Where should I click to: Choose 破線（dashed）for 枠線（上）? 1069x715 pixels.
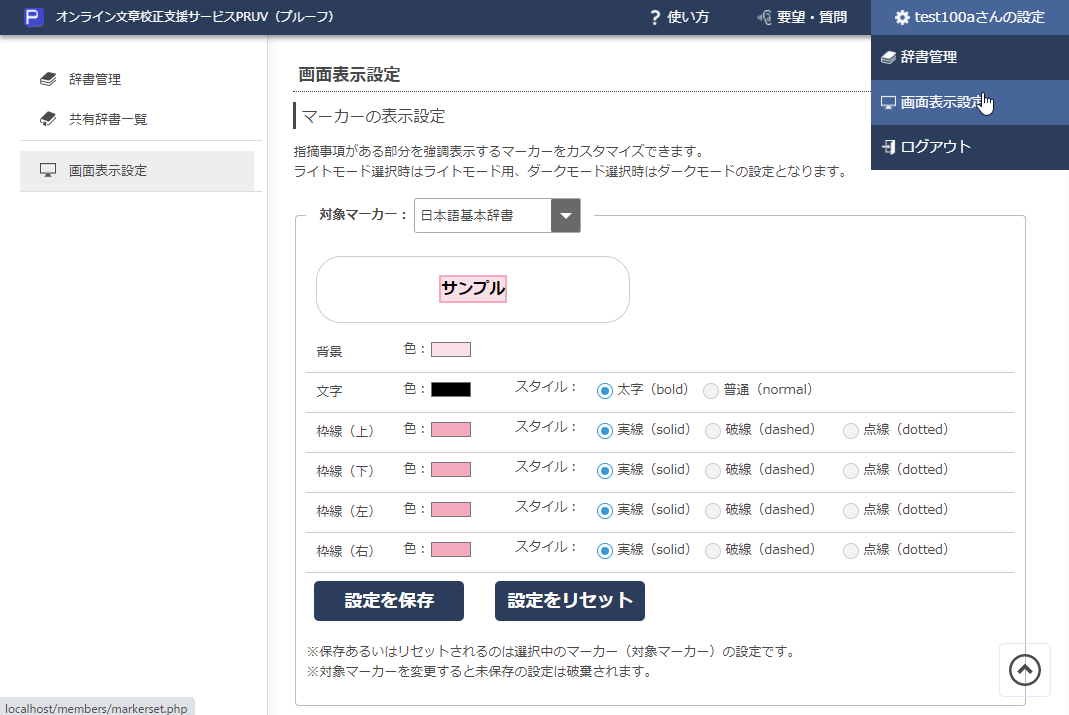711,430
